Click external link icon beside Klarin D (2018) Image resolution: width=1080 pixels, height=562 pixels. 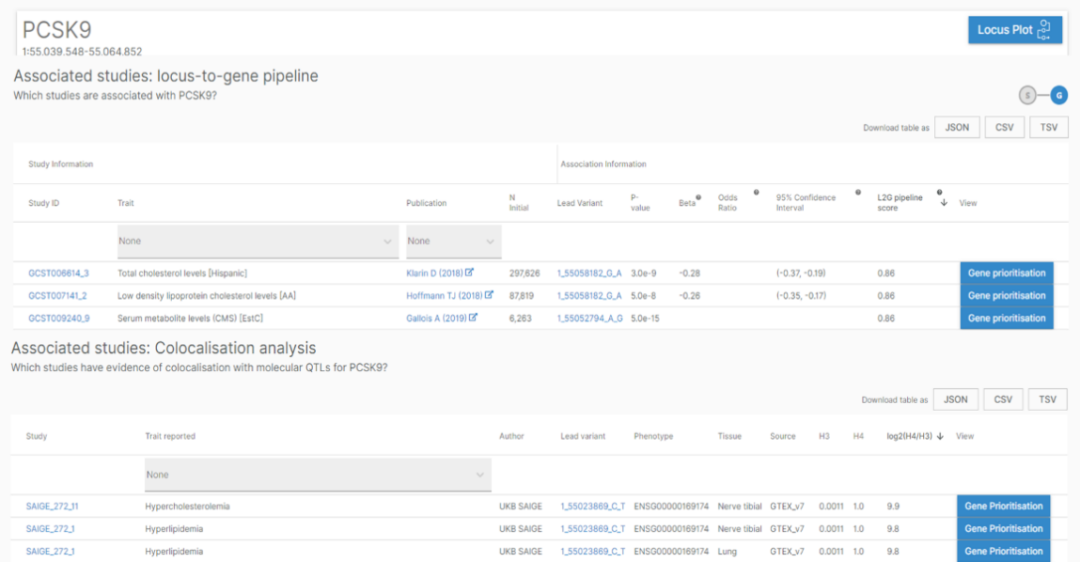(x=470, y=272)
